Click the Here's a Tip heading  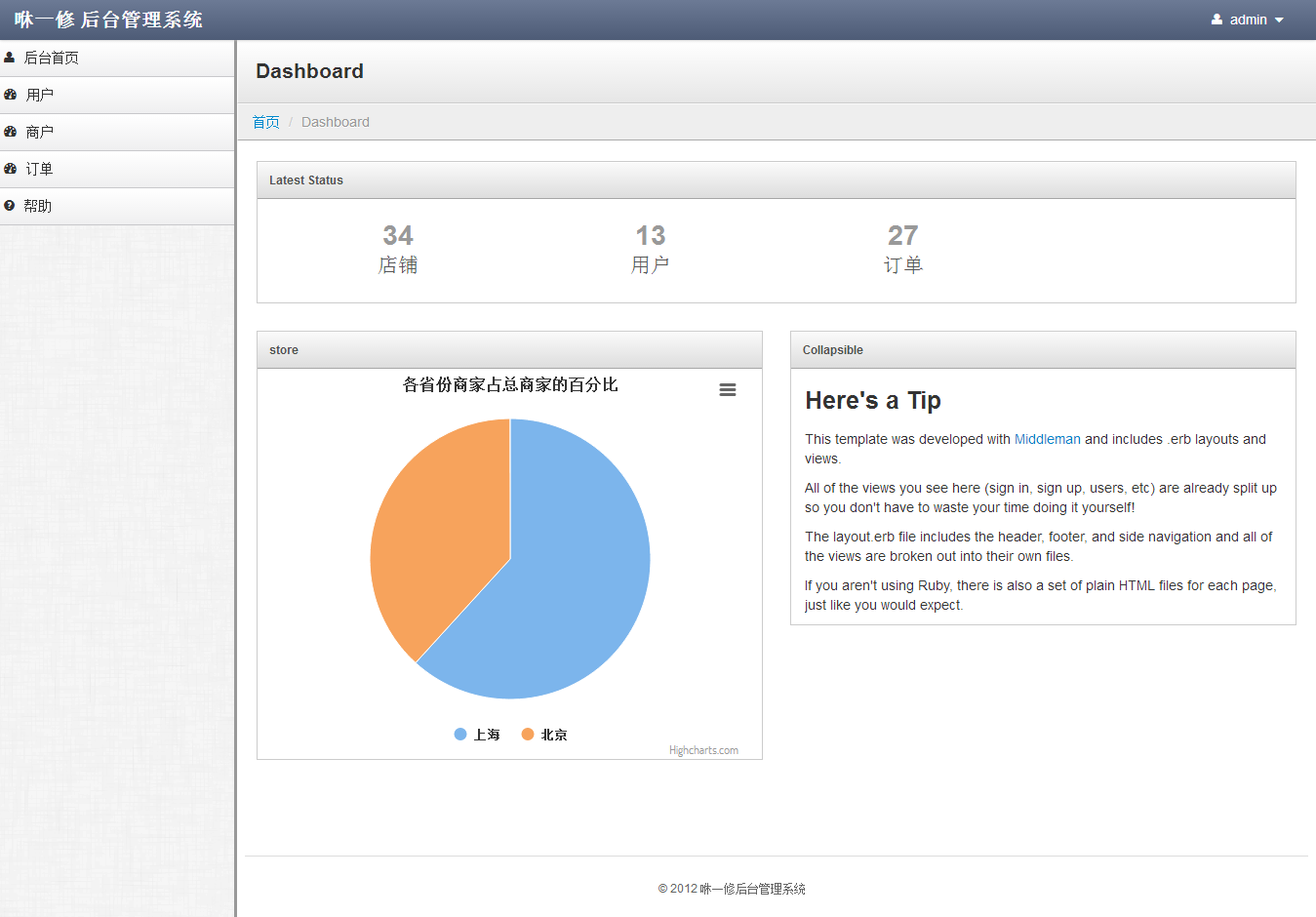pos(873,400)
